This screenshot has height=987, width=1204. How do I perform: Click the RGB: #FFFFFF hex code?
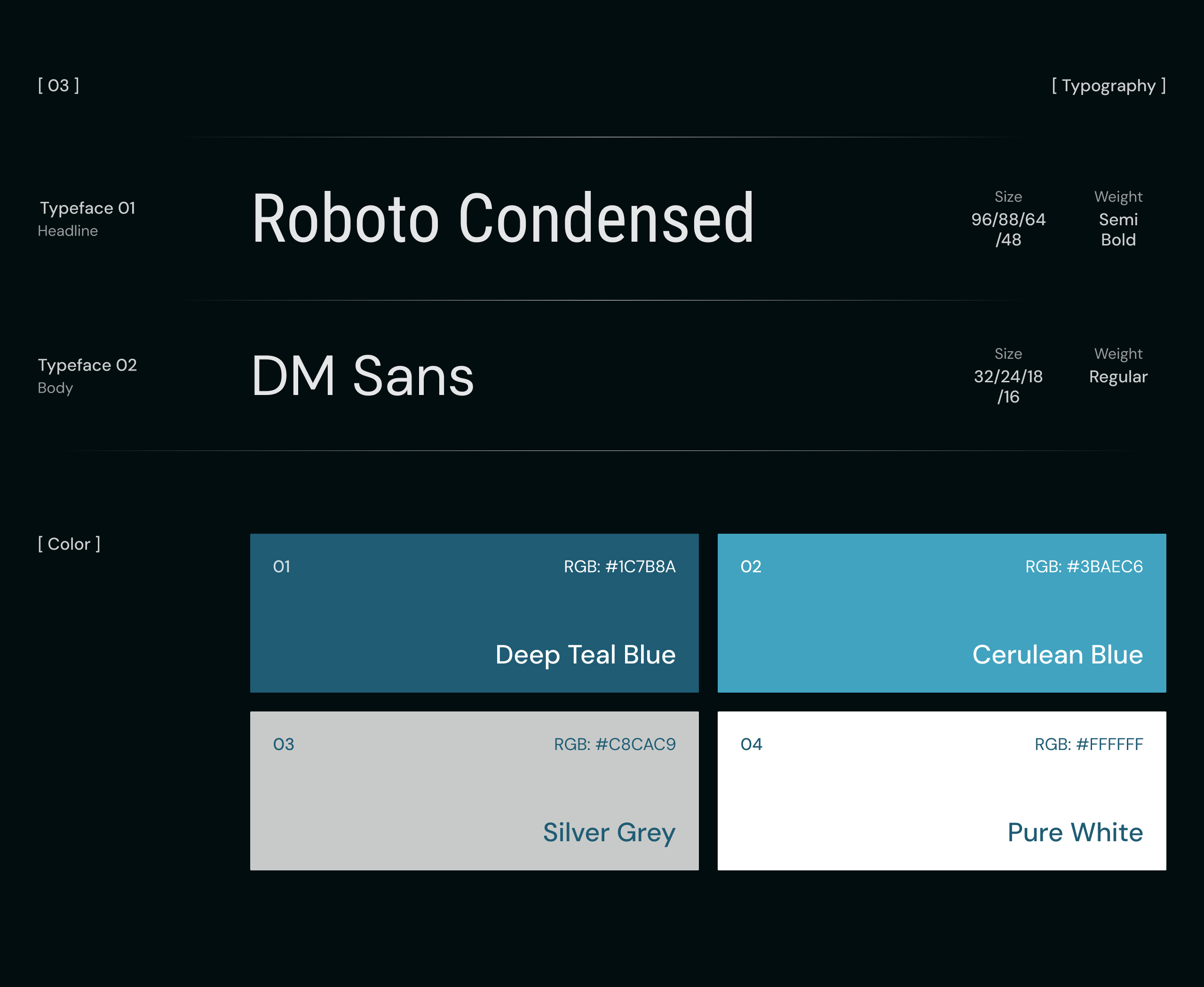point(1089,744)
